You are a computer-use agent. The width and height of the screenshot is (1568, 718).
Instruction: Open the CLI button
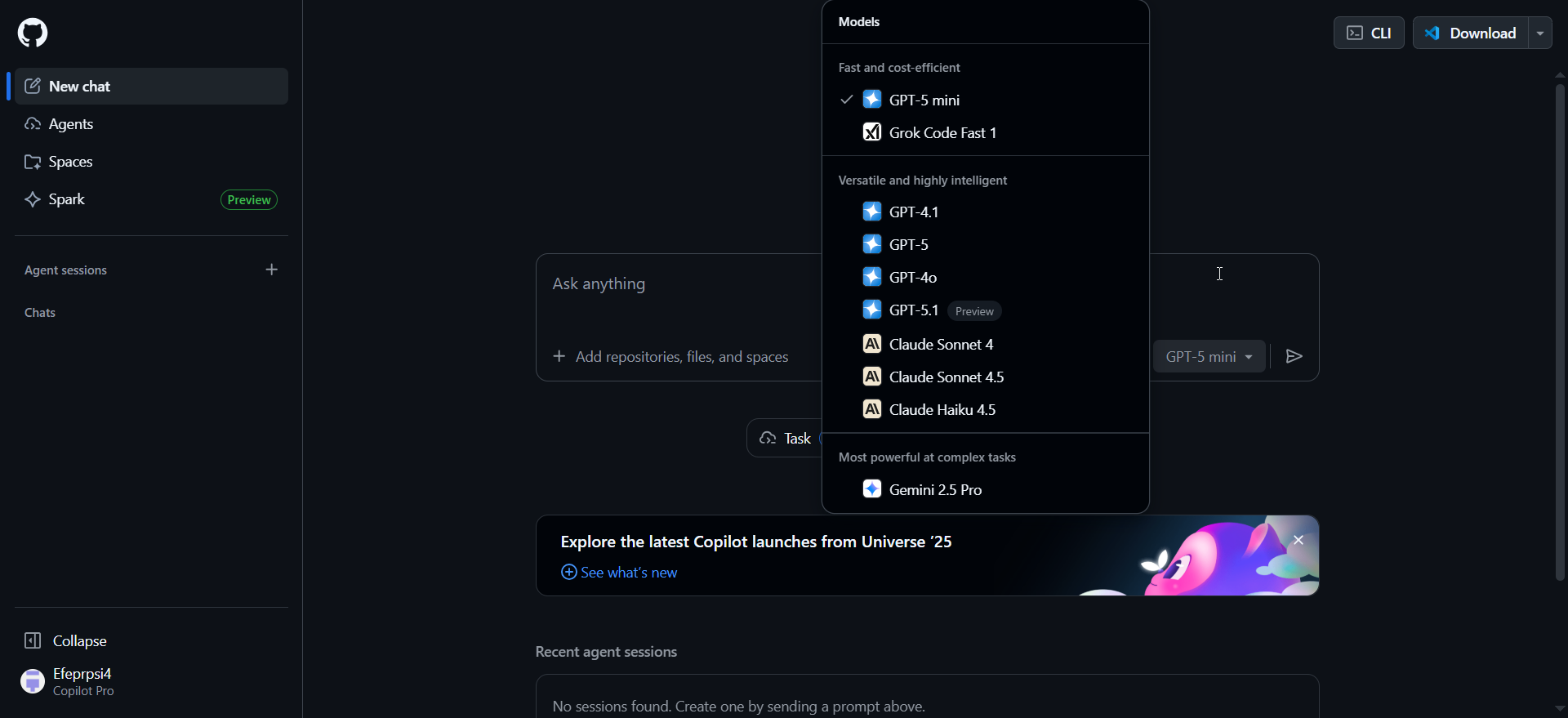[x=1369, y=33]
